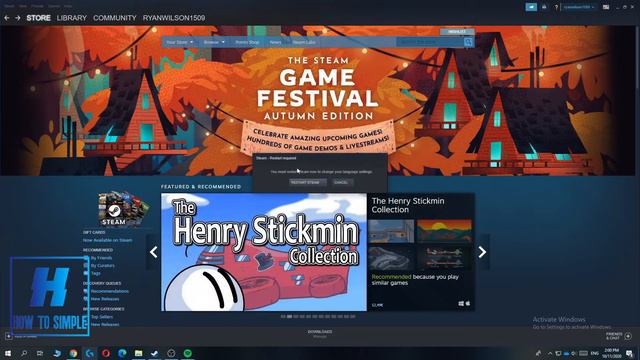Viewport: 640px width, 360px height.
Task: Click the Add a Game plus icon
Action: (9, 336)
